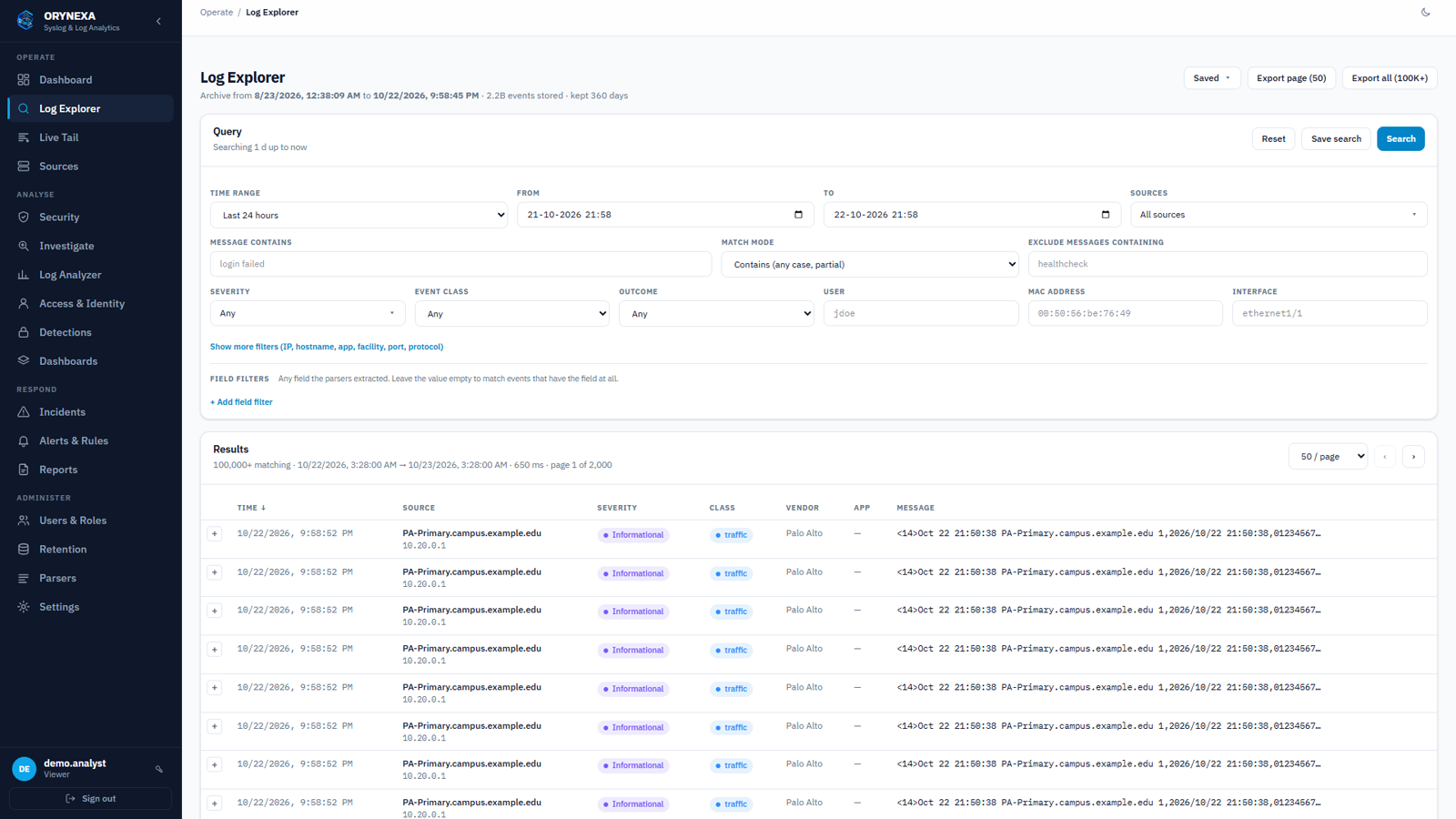Click the Security shield icon
This screenshot has height=819, width=1456.
[x=24, y=217]
